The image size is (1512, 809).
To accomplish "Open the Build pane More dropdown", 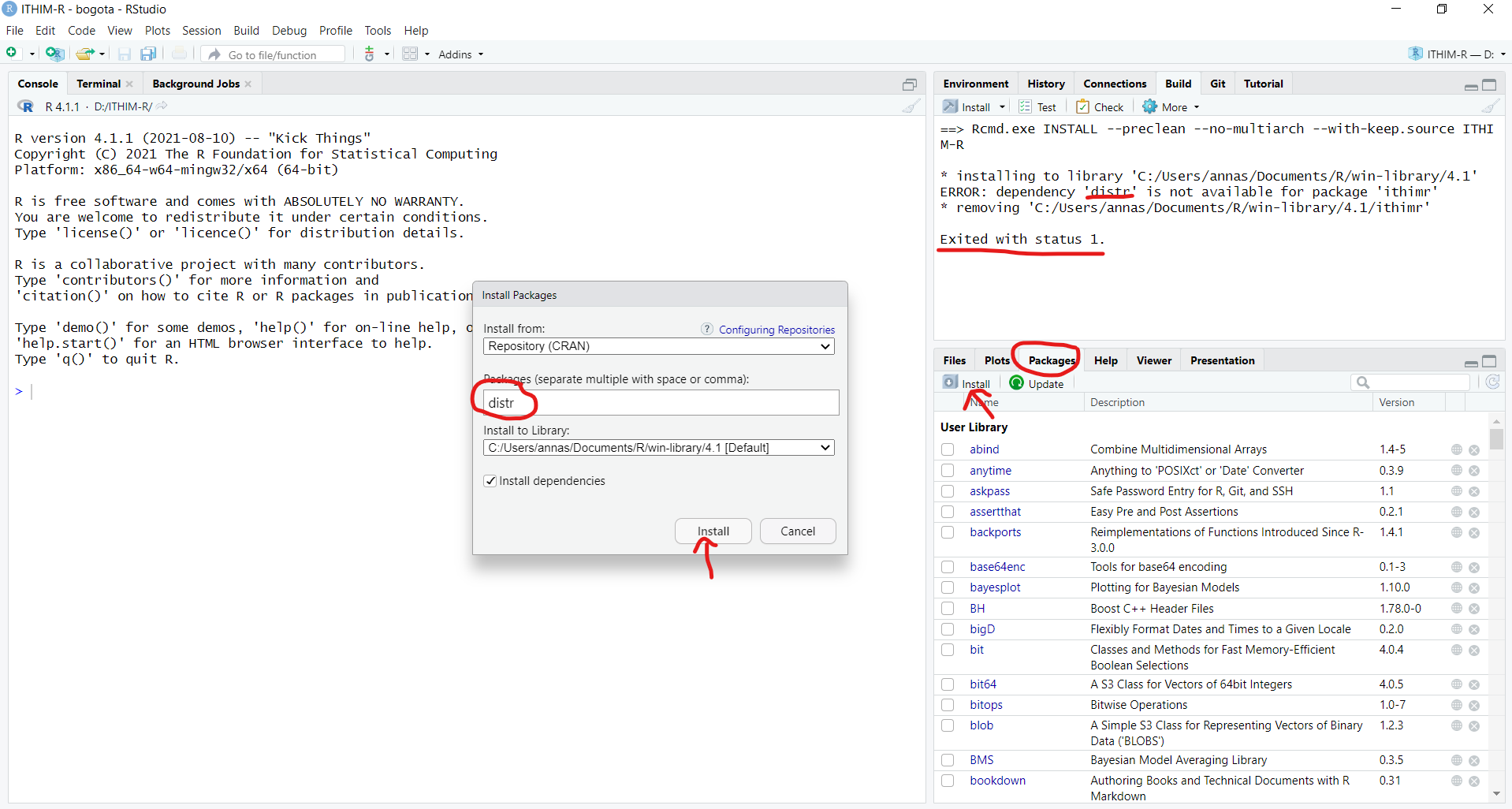I will tap(1171, 107).
